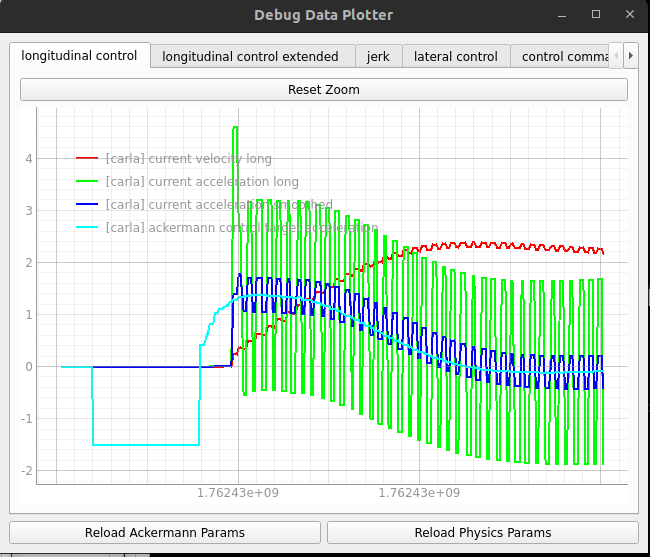Click the red velocity legend line
650x557 pixels.
87,159
